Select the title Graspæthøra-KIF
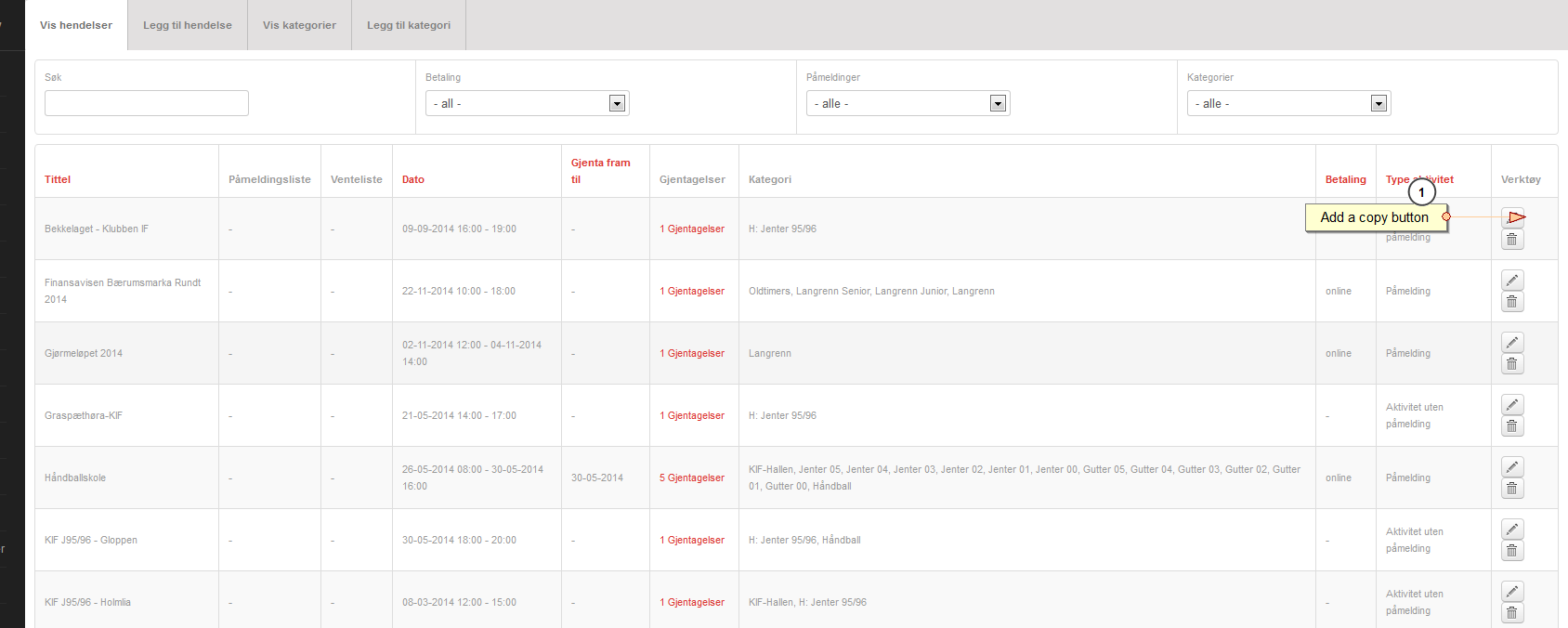The image size is (1568, 628). click(x=84, y=415)
